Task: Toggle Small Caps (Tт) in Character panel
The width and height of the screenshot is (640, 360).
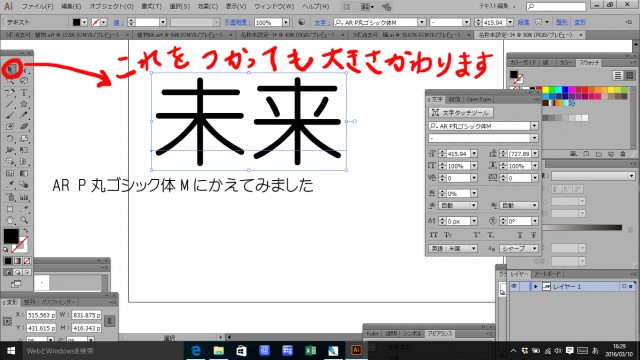Action: click(448, 235)
